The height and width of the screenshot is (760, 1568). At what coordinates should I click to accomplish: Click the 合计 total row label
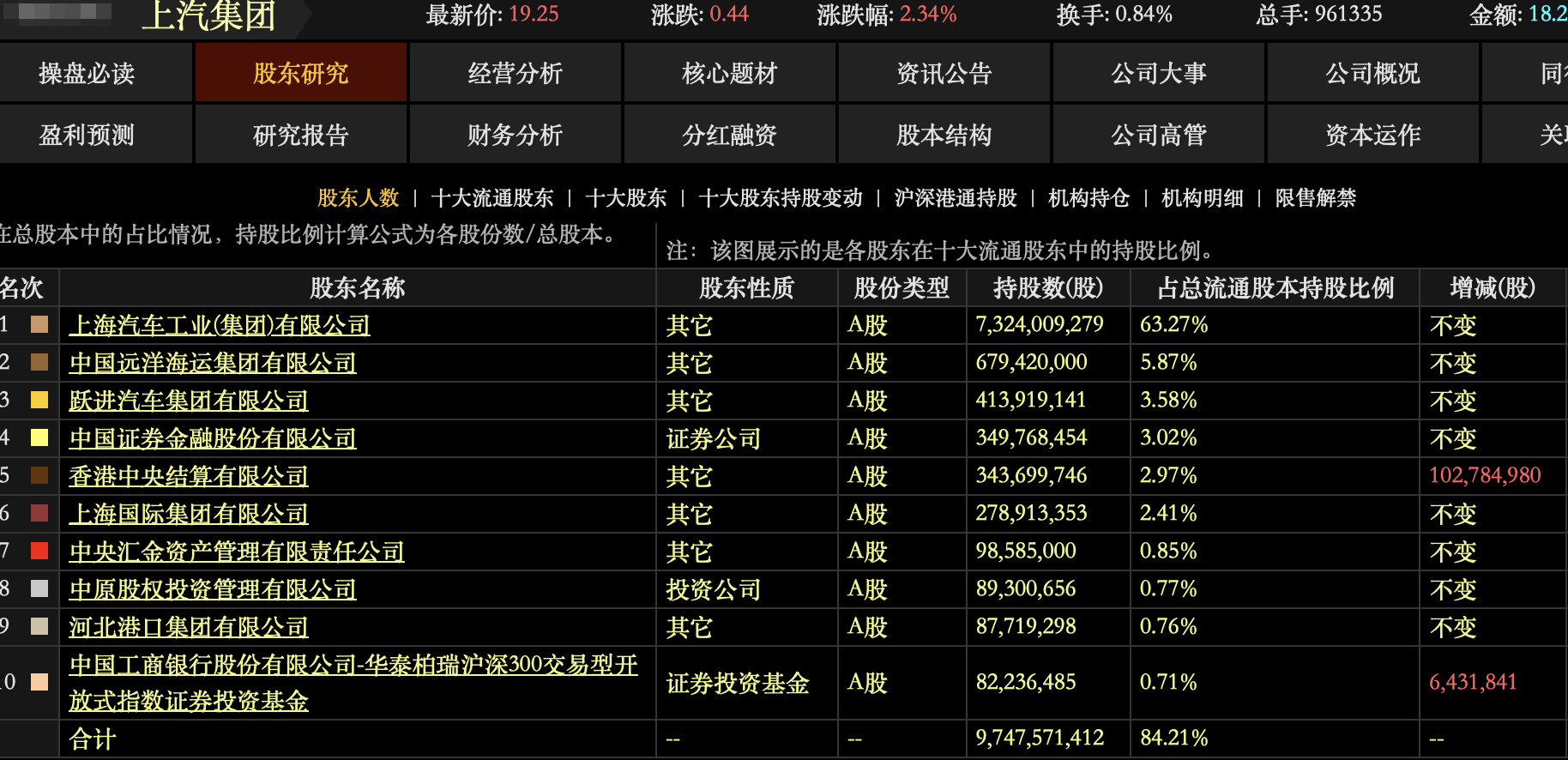coord(93,739)
